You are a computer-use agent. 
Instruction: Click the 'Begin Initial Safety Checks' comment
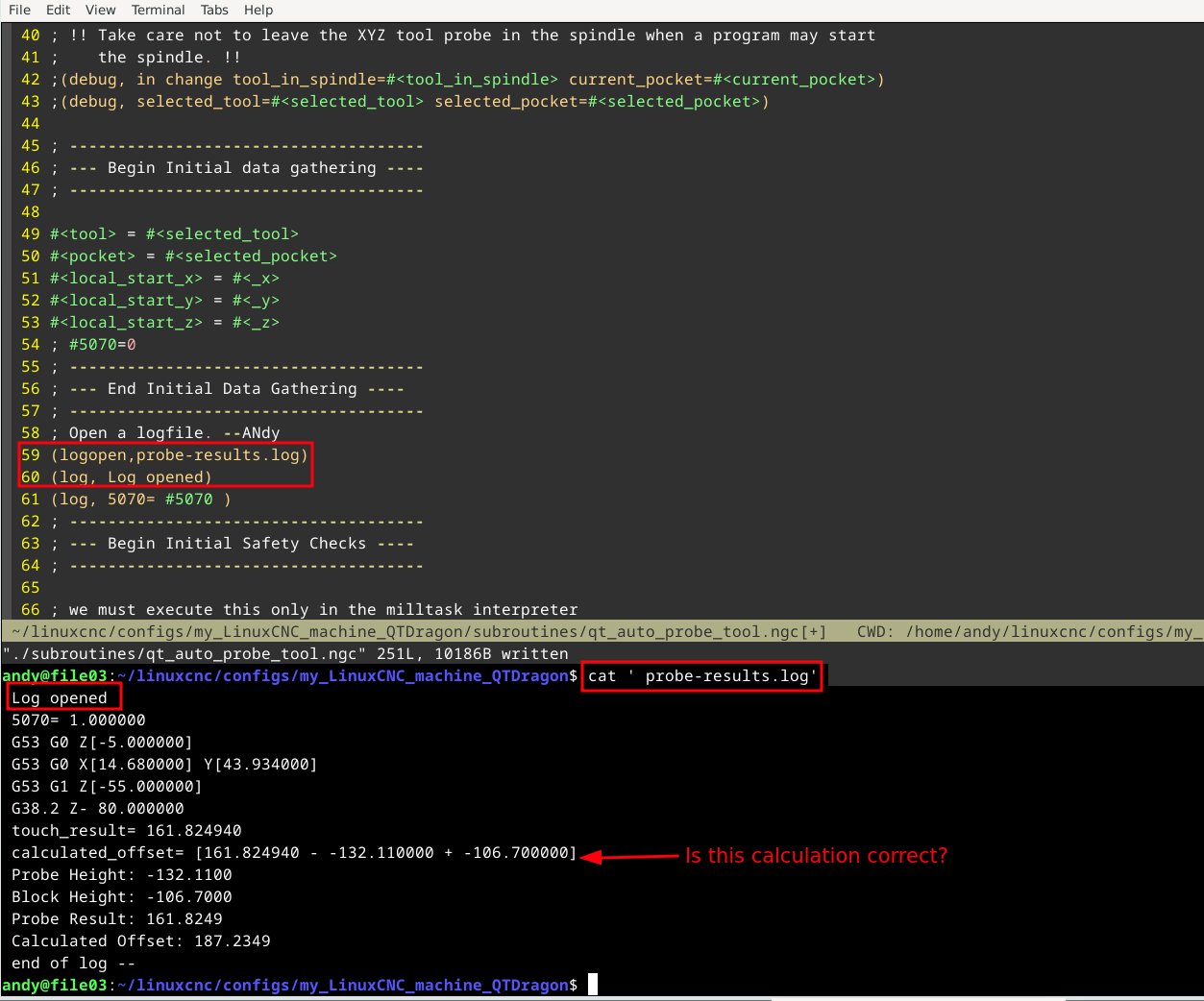pyautogui.click(x=236, y=544)
